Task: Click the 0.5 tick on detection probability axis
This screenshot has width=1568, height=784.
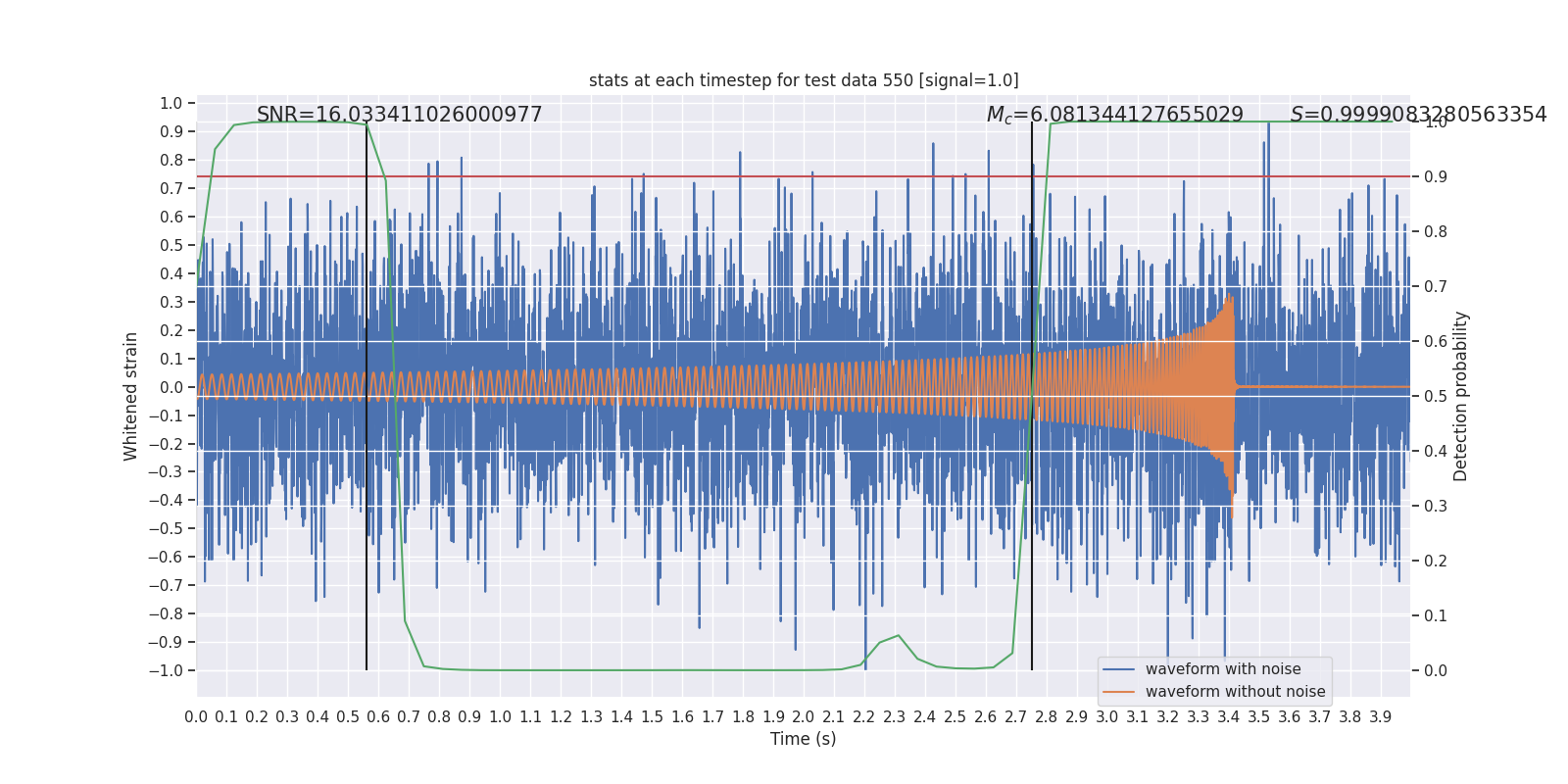Action: (x=1435, y=396)
